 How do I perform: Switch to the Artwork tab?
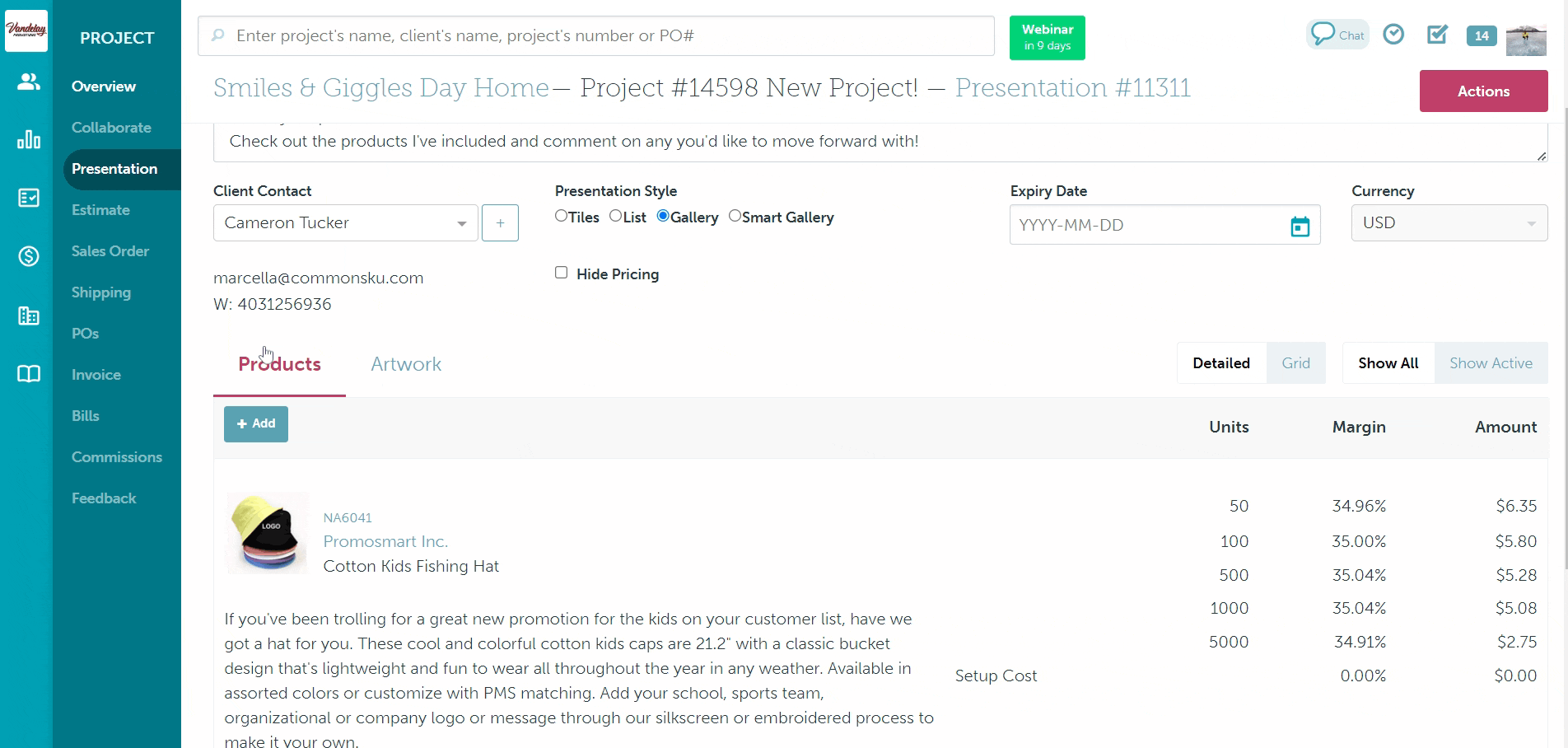coord(406,364)
